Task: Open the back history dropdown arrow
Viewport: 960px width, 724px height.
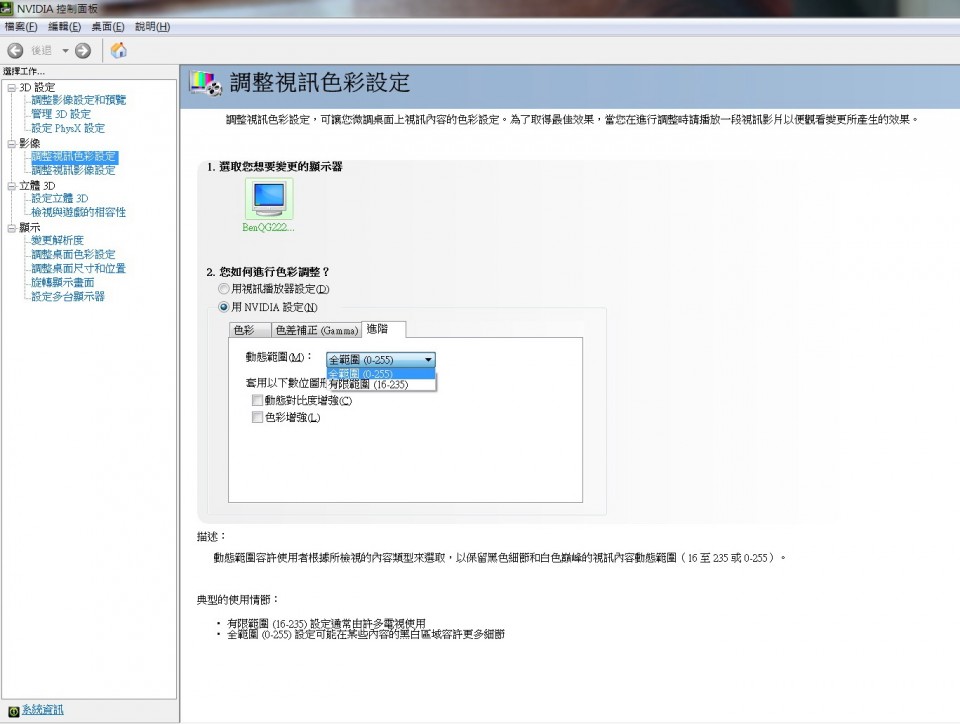Action: (66, 51)
